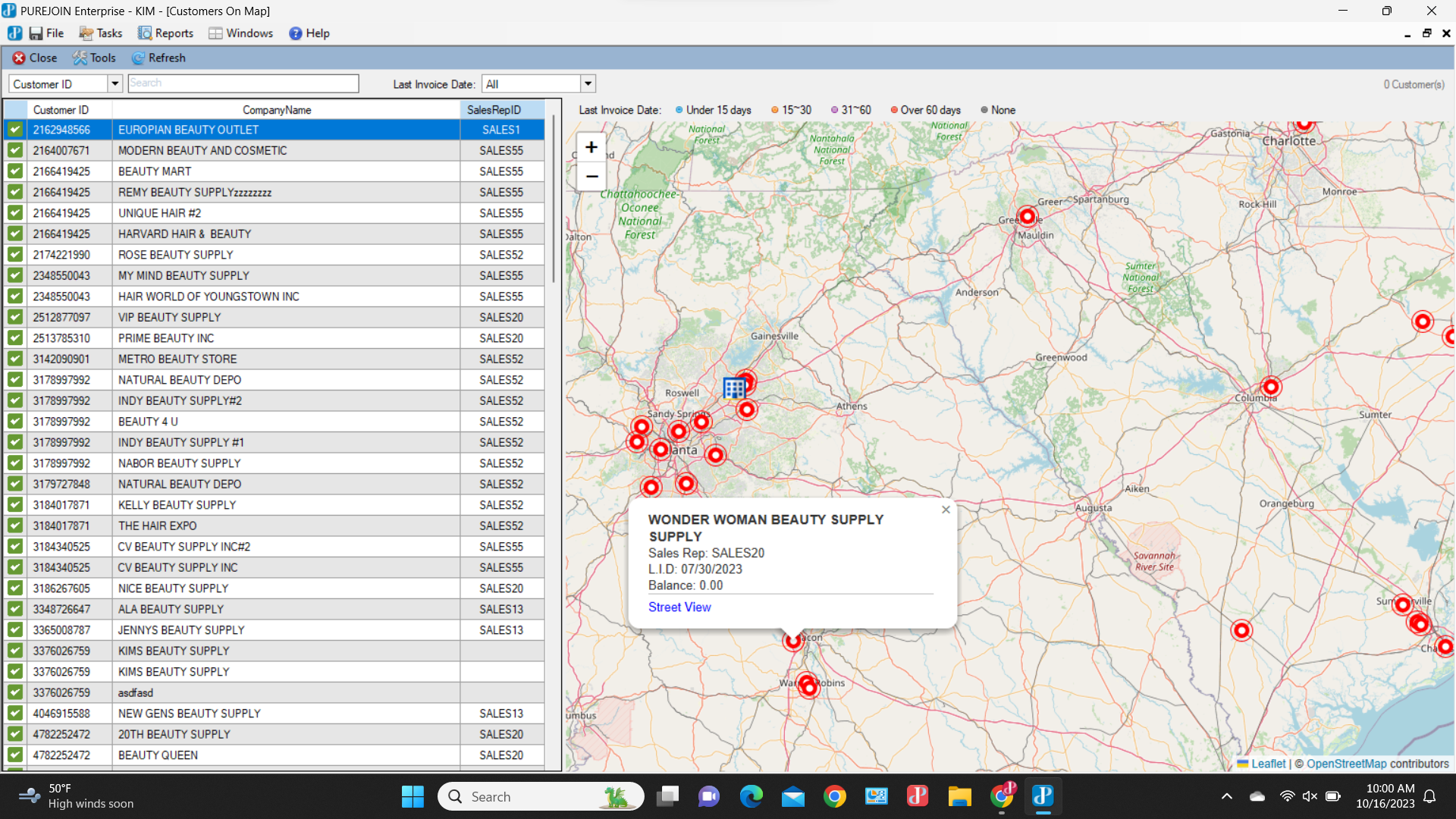The image size is (1456, 819).
Task: Toggle checkbox for ALA BEAUTY SUPPLY
Action: [x=15, y=609]
